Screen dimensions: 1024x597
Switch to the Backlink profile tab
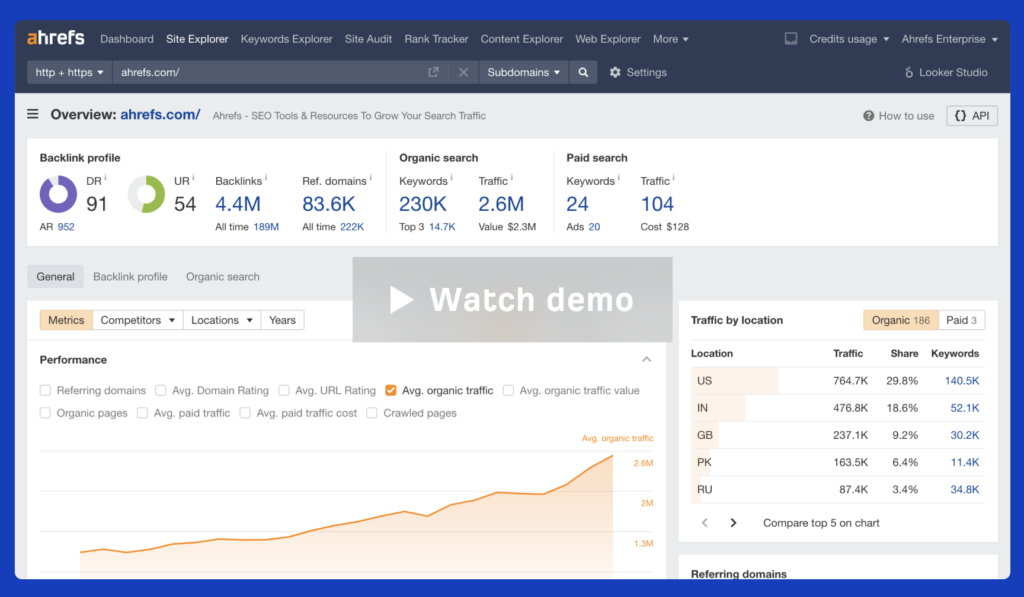click(130, 277)
